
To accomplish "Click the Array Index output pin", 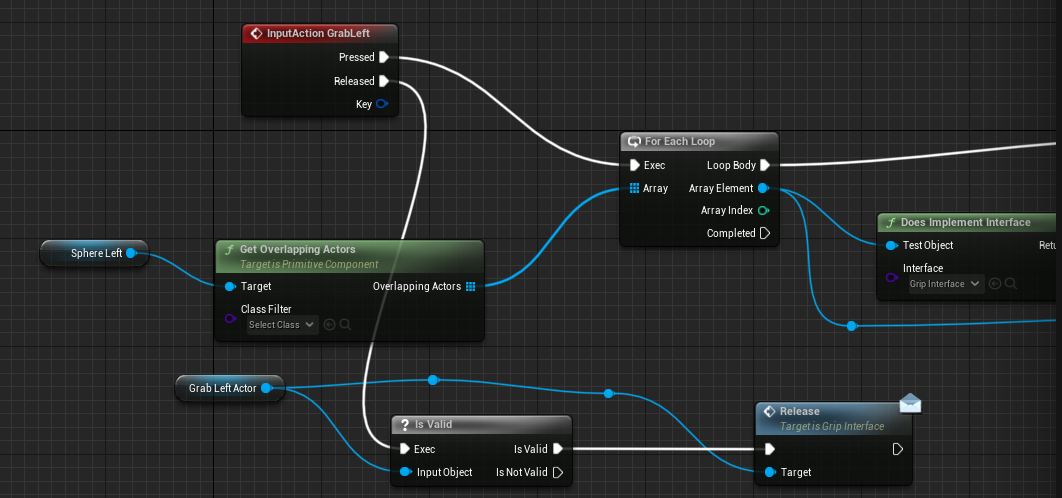I will (764, 211).
